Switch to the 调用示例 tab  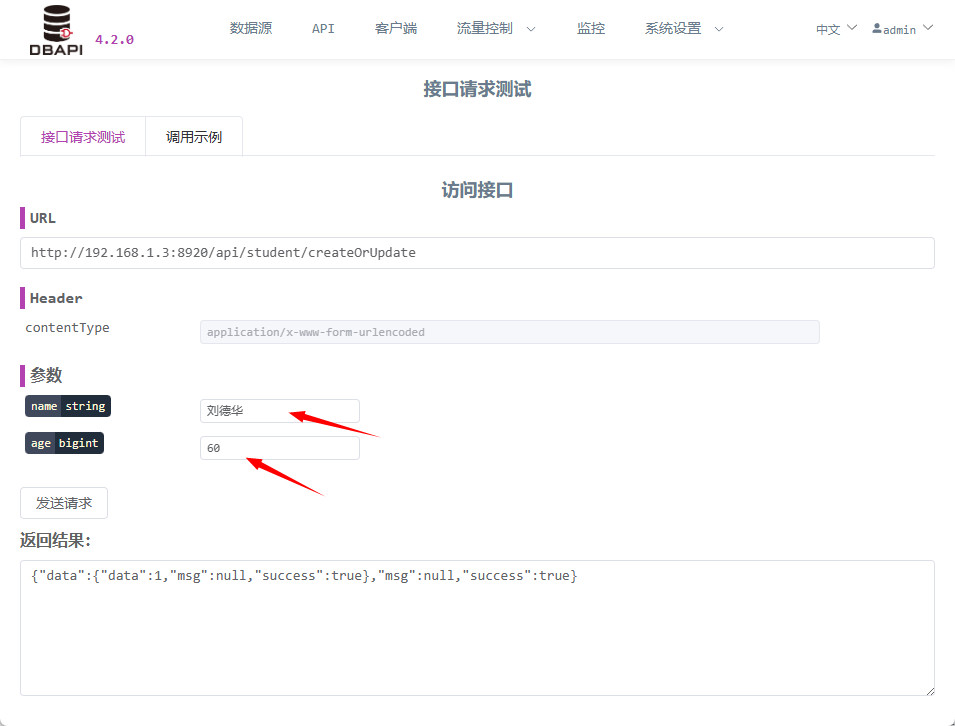[x=194, y=137]
